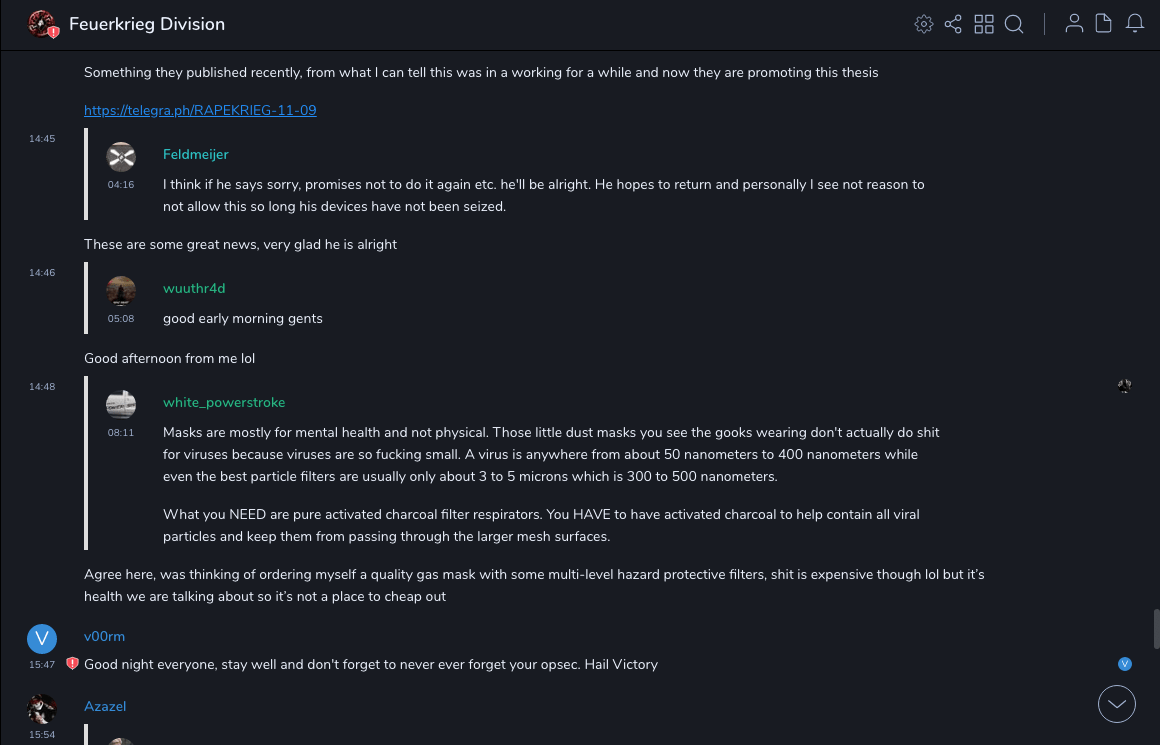
Task: Select the Azazel sender name
Action: click(x=105, y=706)
